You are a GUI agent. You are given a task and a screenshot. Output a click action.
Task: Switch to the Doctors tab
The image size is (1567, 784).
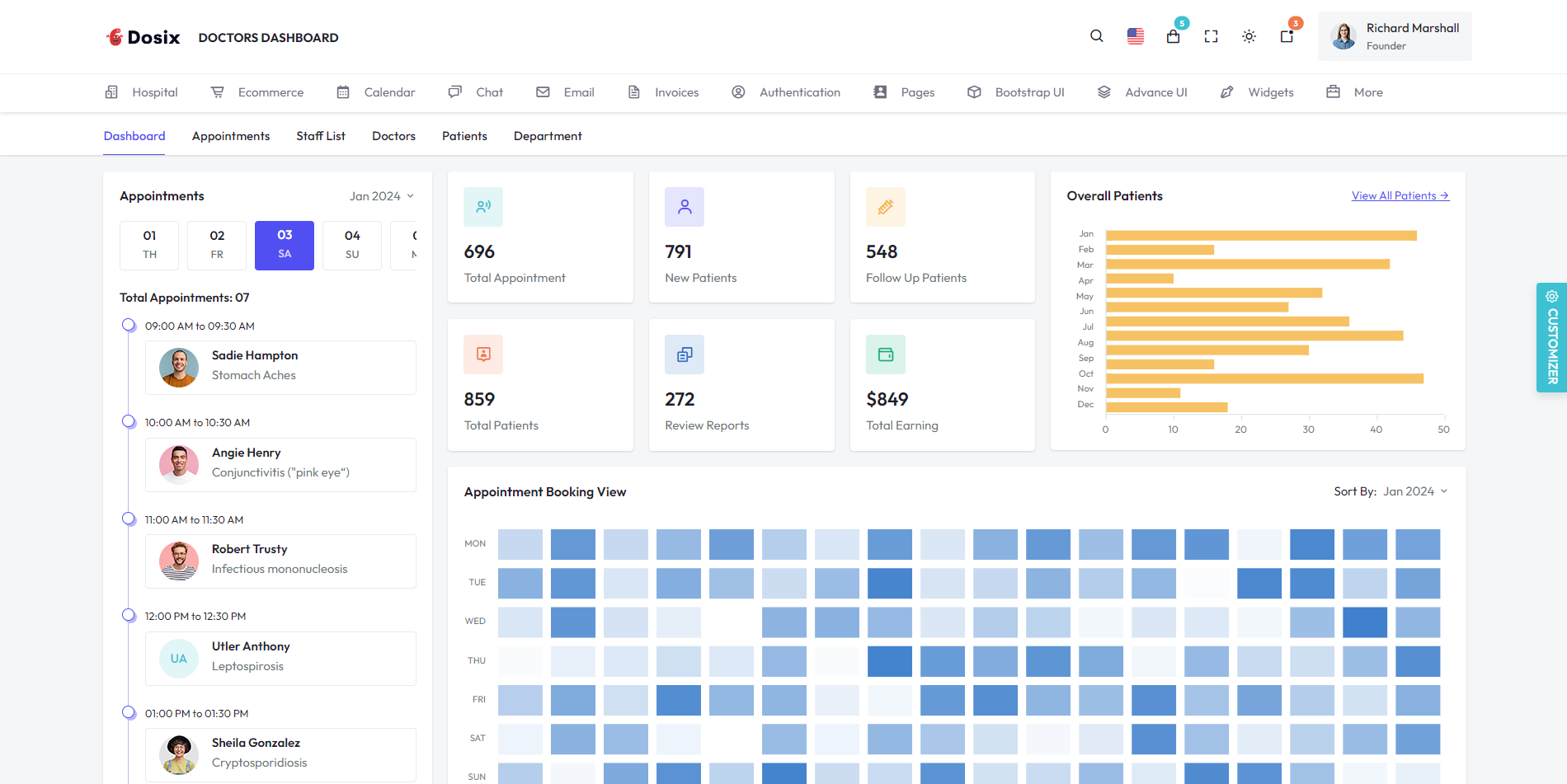coord(393,136)
